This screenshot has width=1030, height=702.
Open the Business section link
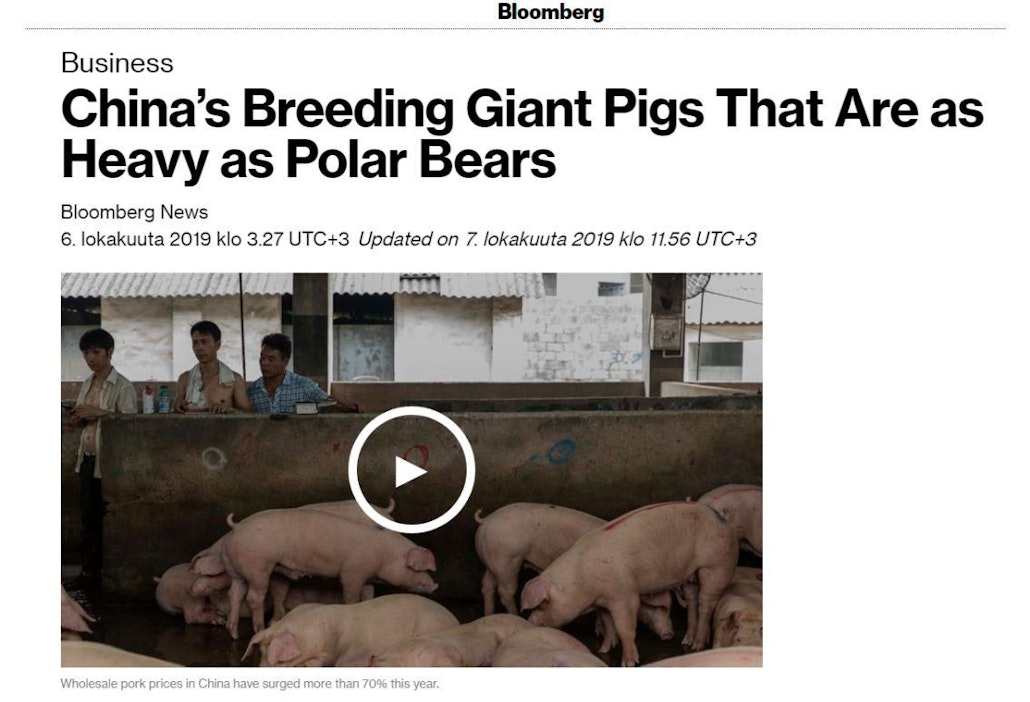(x=117, y=63)
